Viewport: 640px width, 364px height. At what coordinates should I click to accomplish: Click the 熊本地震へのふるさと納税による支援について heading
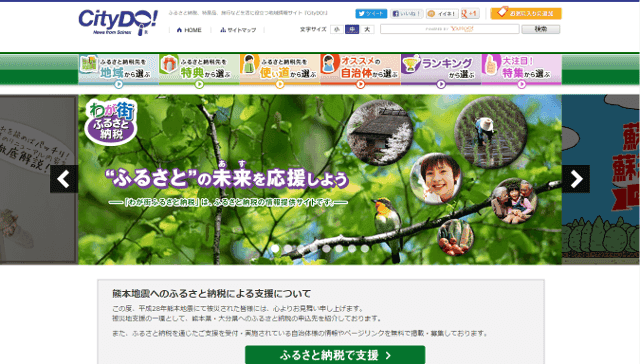pos(211,293)
